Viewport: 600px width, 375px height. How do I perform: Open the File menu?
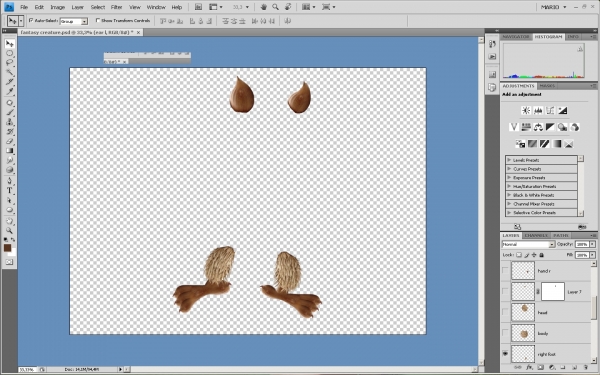24,7
